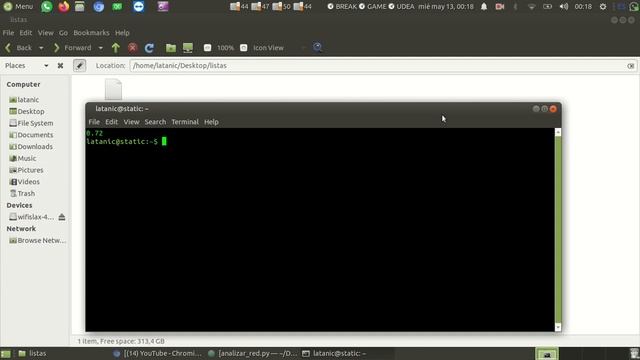
Task: Toggle text-based location bar with pencil button
Action: click(x=80, y=65)
